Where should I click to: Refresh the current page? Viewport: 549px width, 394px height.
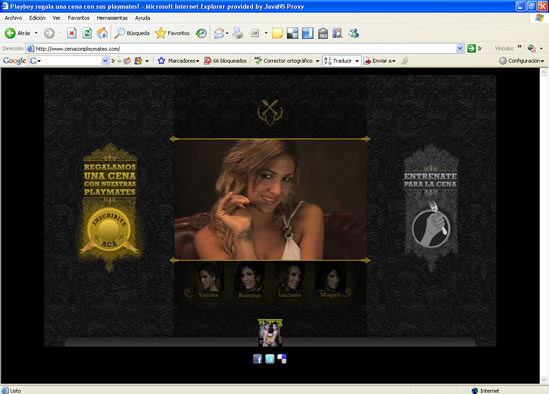[x=87, y=33]
